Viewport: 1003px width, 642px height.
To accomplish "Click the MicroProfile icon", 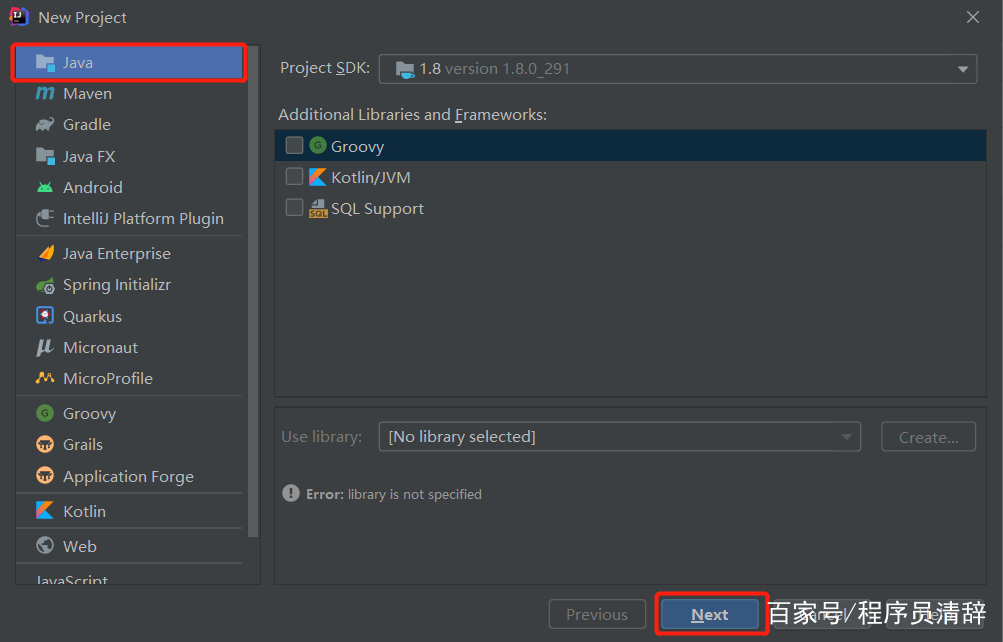I will [45, 379].
